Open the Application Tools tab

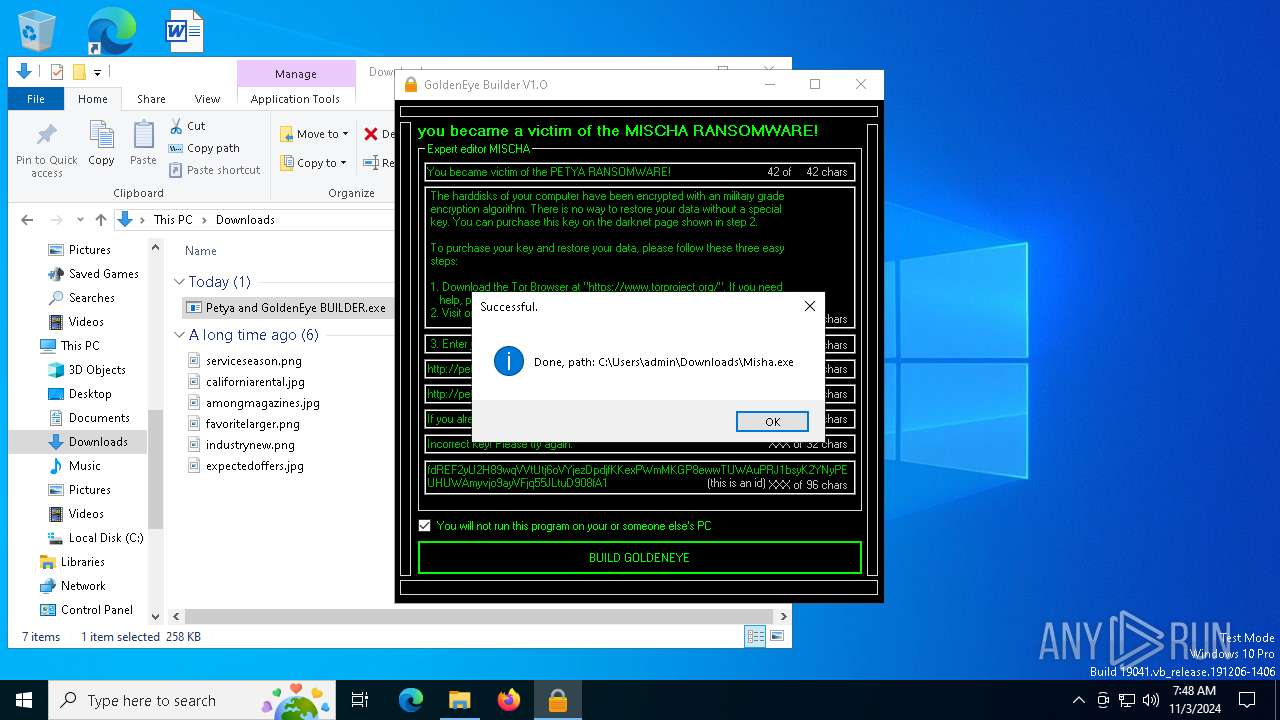(295, 99)
